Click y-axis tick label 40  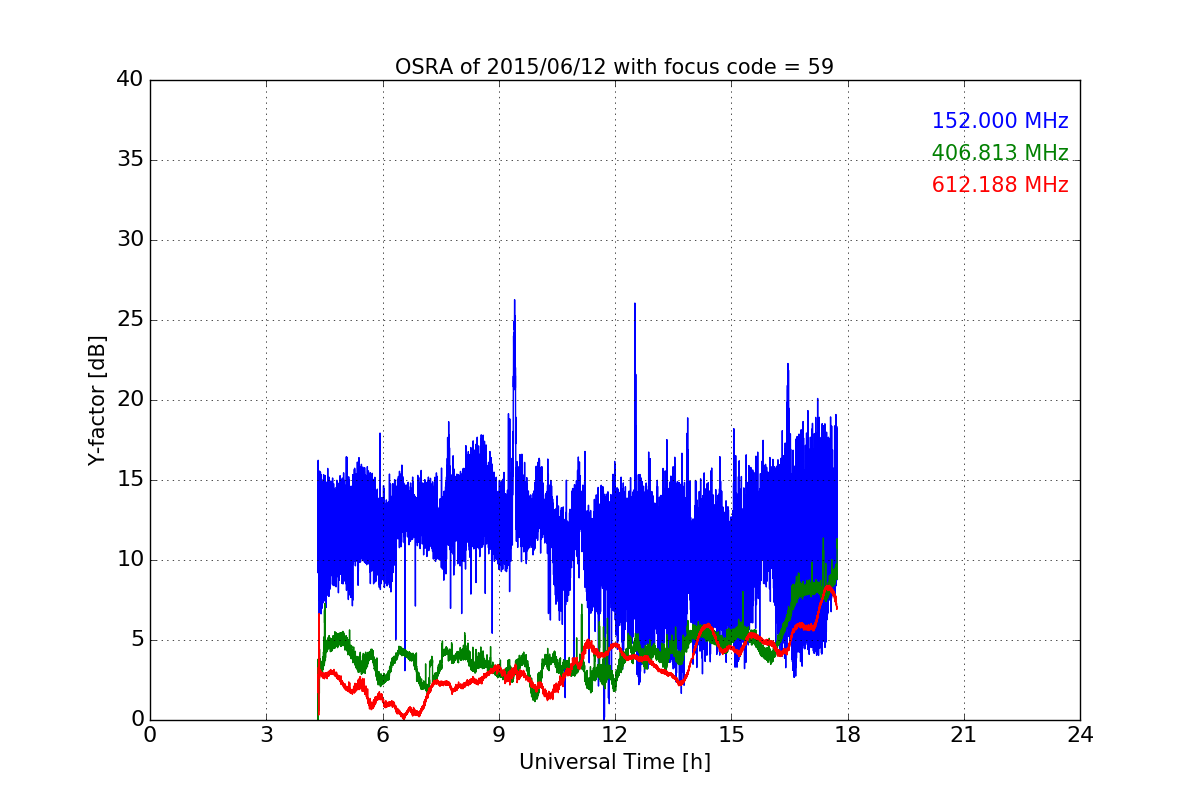pyautogui.click(x=130, y=80)
